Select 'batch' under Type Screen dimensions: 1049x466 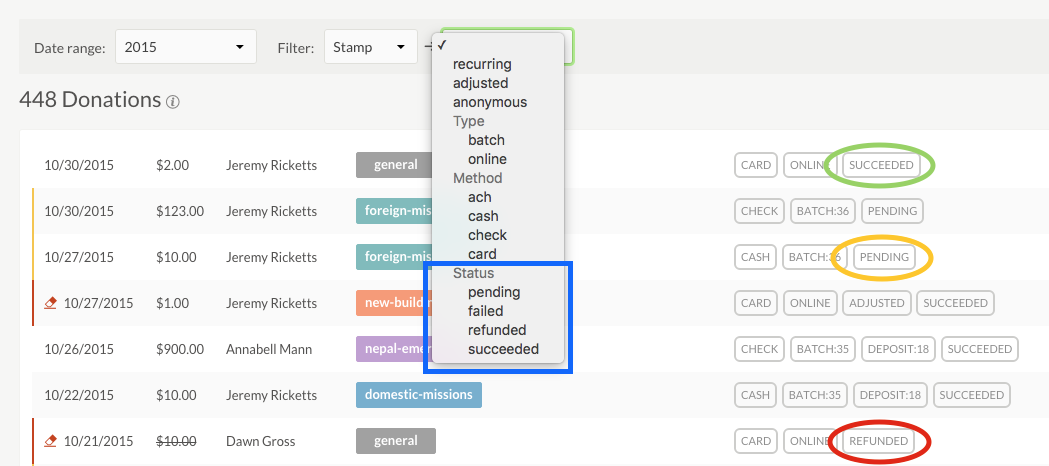pos(486,140)
